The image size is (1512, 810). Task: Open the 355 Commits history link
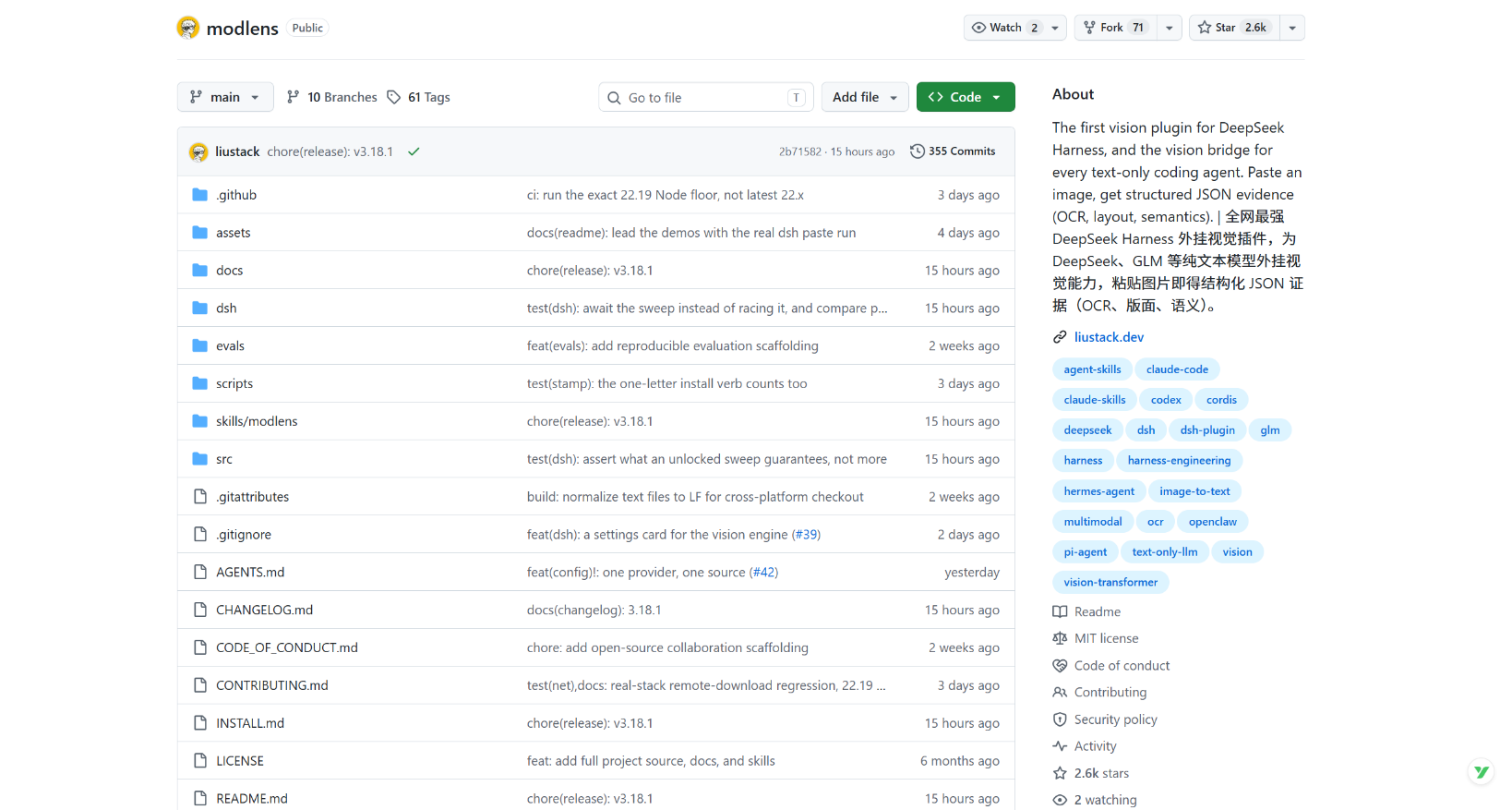953,151
